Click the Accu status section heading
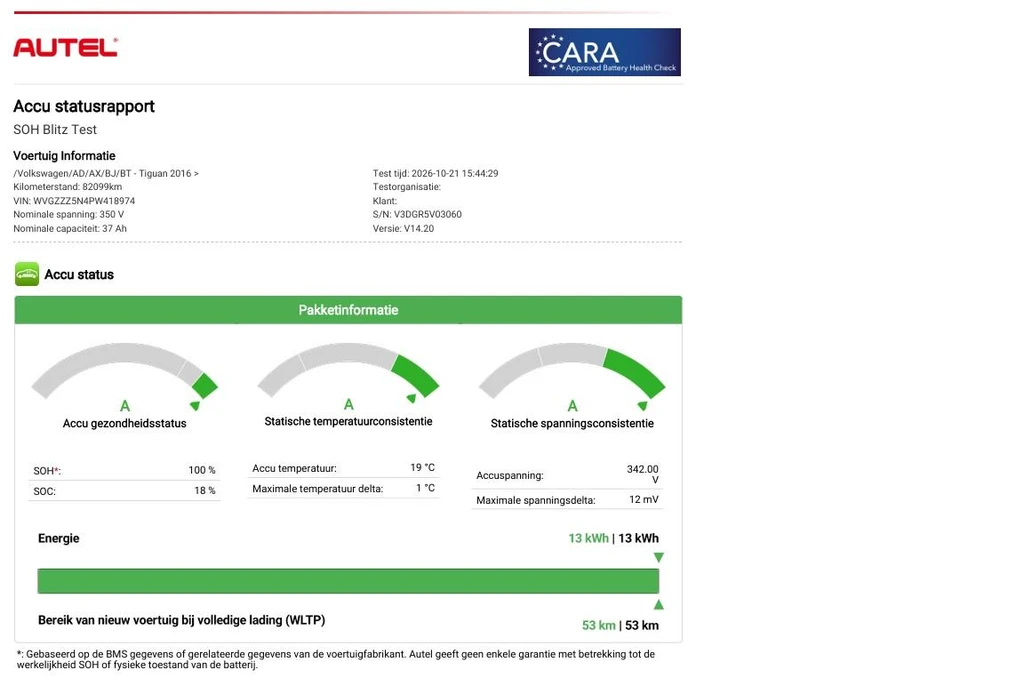1024x684 pixels. point(79,274)
